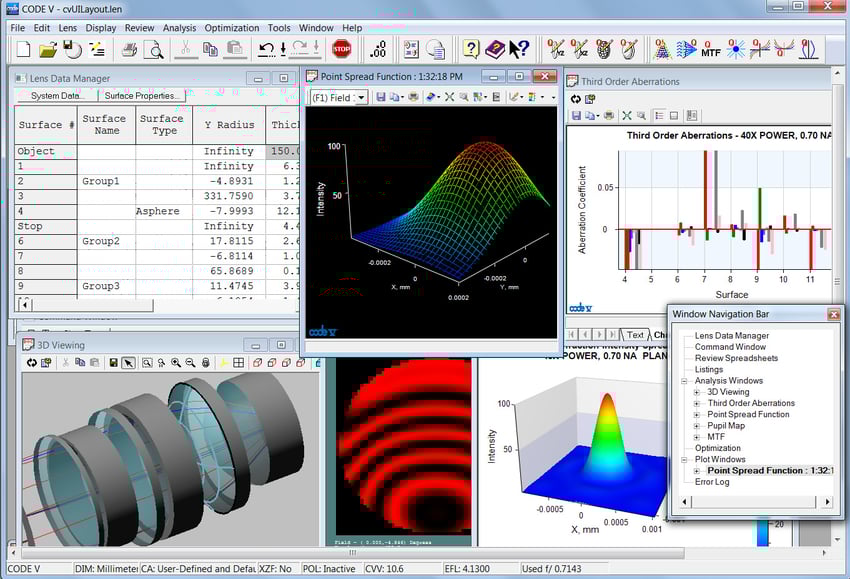Collapse the Analysis Windows tree node
This screenshot has height=579, width=850.
685,381
